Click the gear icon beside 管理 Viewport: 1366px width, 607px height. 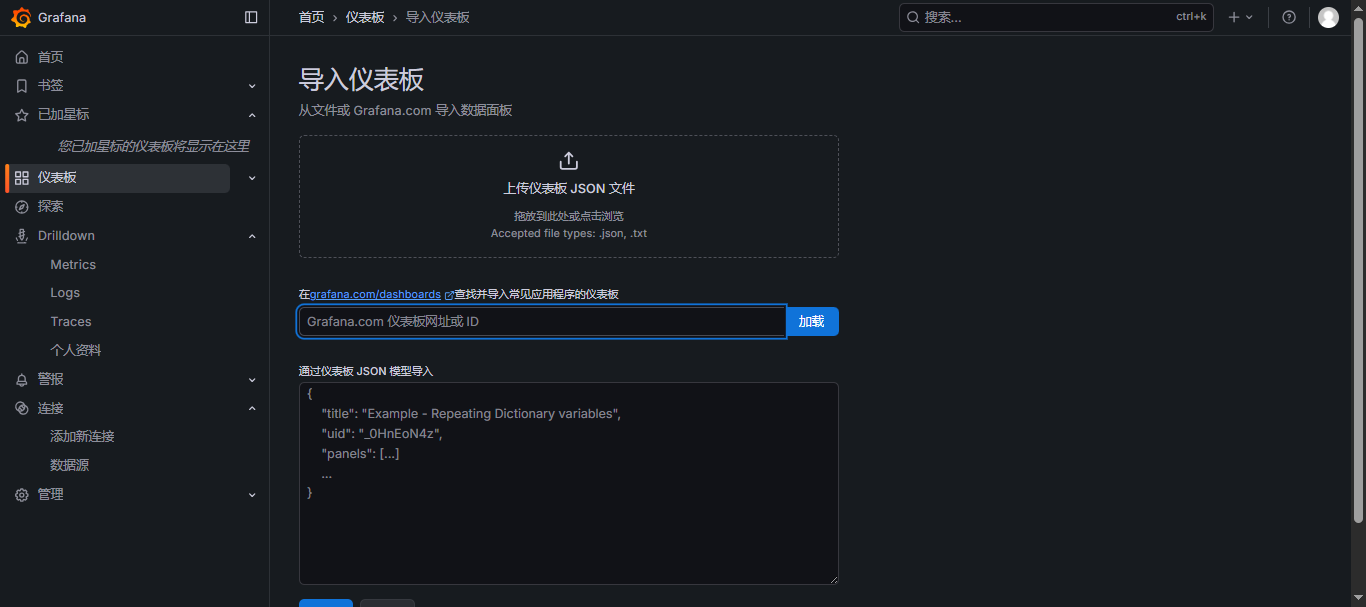22,495
